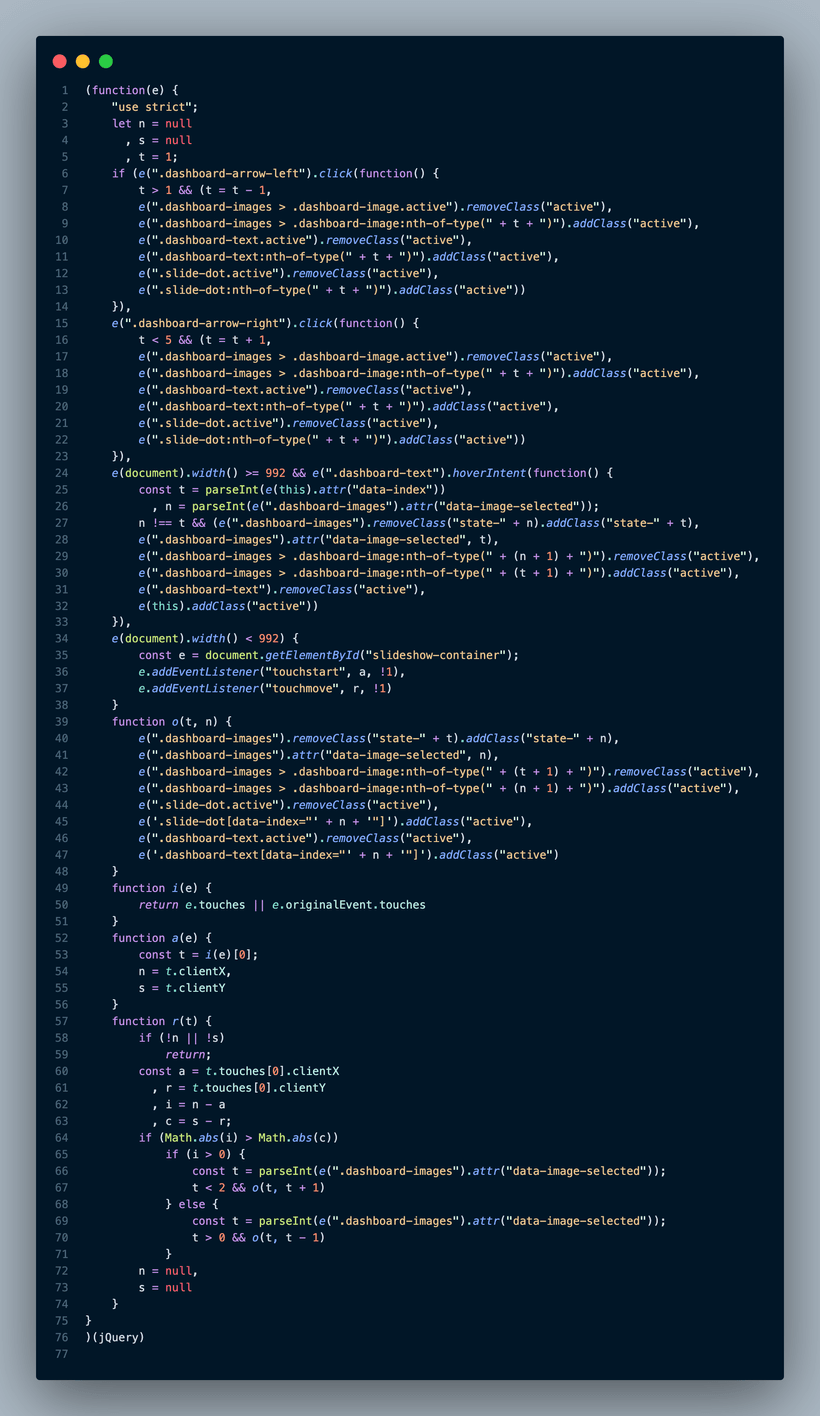Click line number 57 in gutter

pos(63,1021)
